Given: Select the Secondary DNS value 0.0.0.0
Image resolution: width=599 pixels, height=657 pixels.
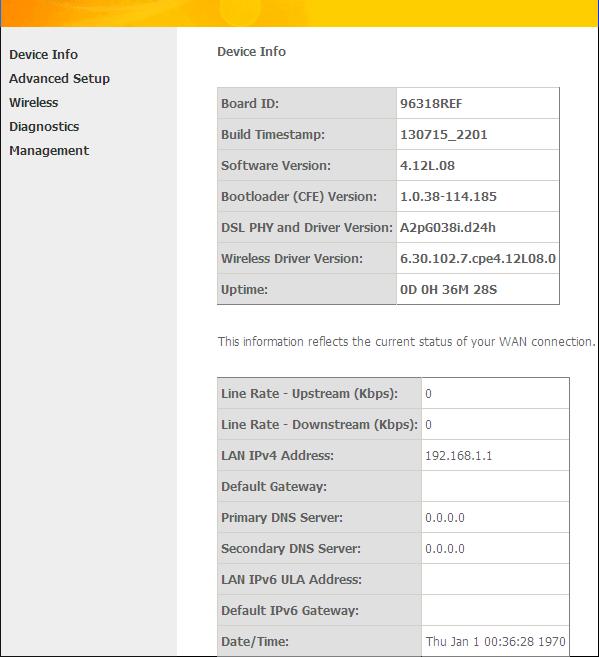Looking at the screenshot, I should [x=445, y=548].
